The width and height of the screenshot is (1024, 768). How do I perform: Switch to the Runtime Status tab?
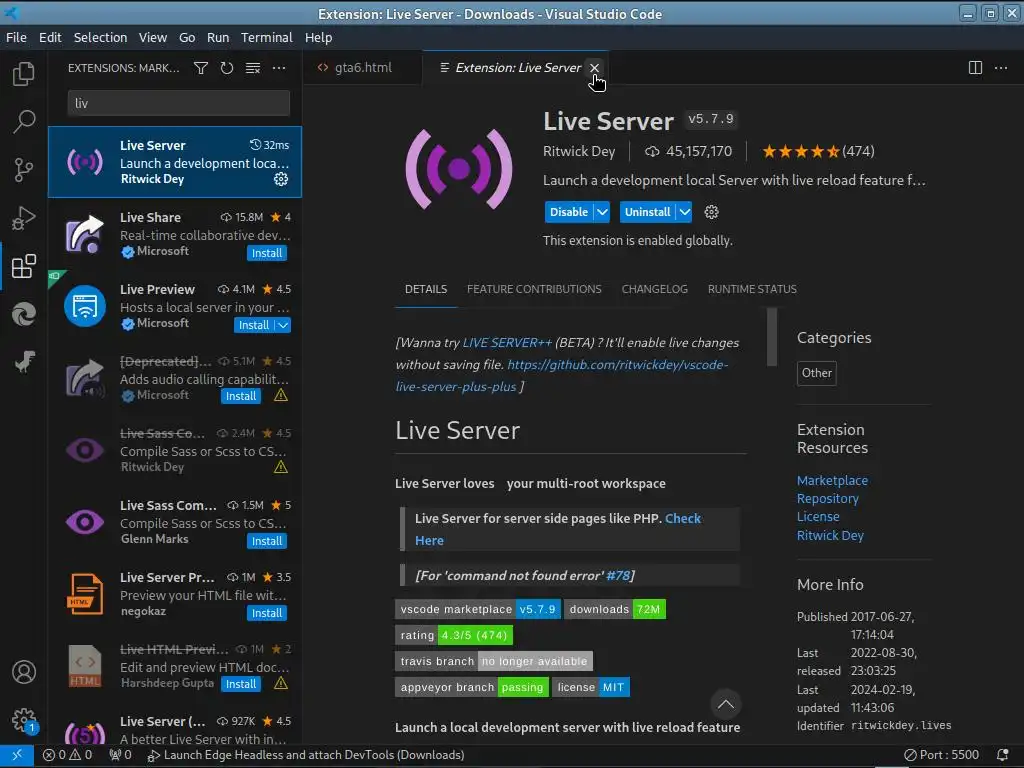click(x=752, y=289)
